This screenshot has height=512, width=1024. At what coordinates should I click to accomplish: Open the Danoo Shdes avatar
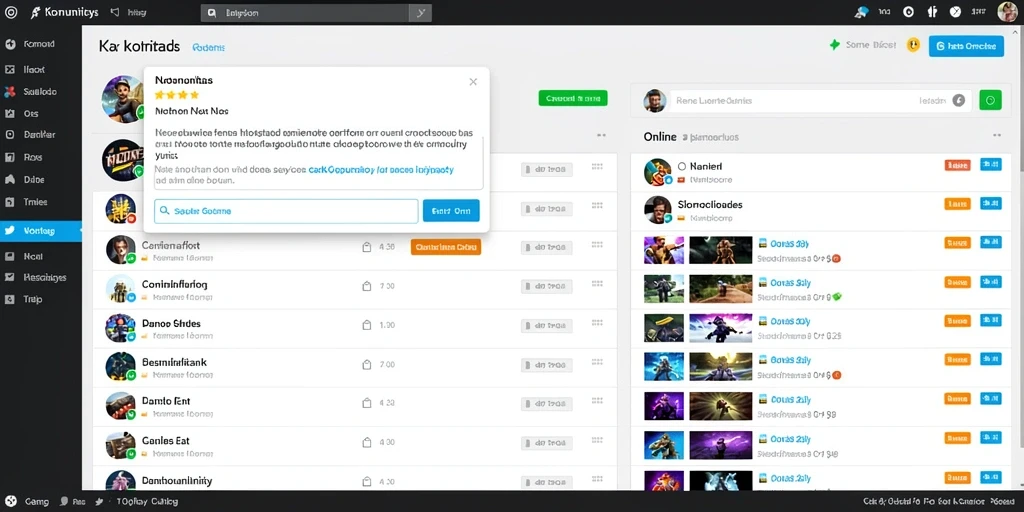click(x=121, y=327)
